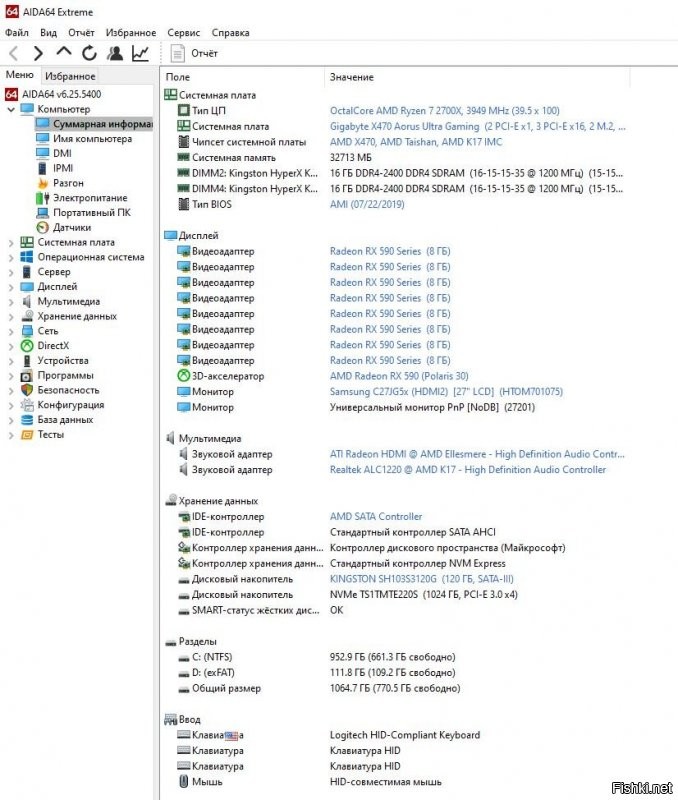Open the graph chart toolbar icon
Image resolution: width=678 pixels, height=800 pixels.
click(x=140, y=53)
